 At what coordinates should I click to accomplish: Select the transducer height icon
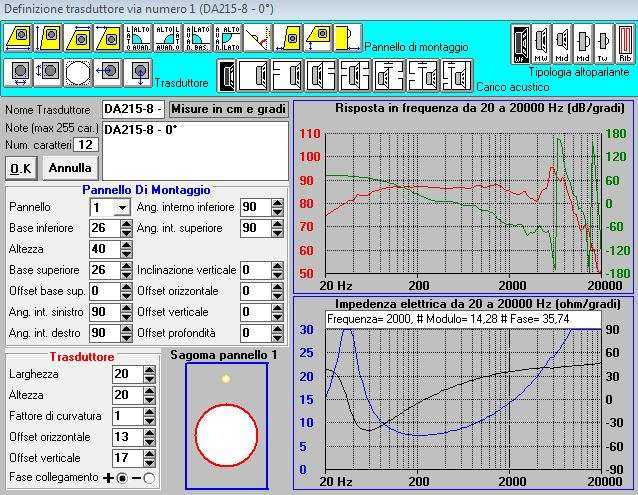tap(48, 73)
